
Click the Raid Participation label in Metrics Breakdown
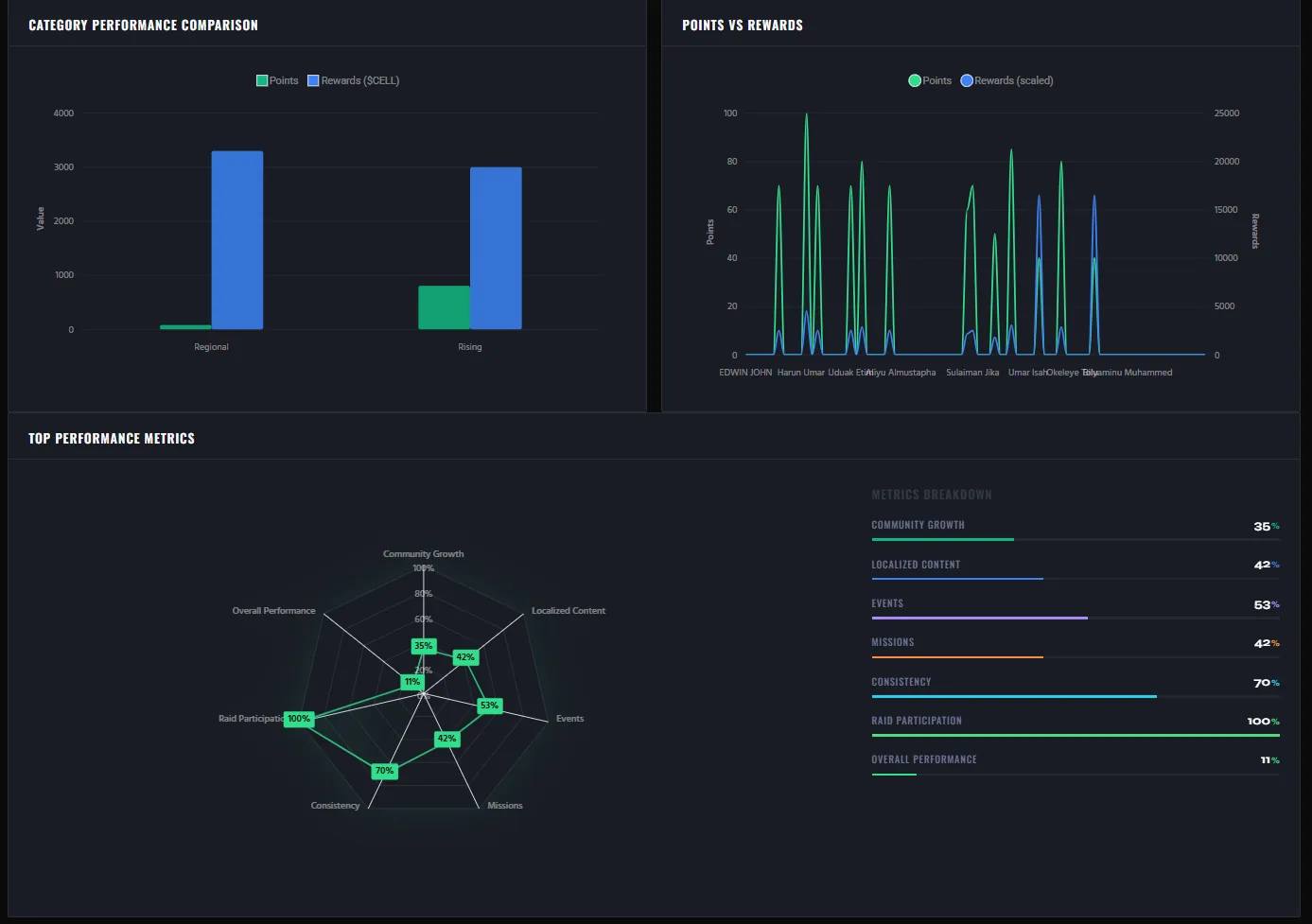click(917, 721)
